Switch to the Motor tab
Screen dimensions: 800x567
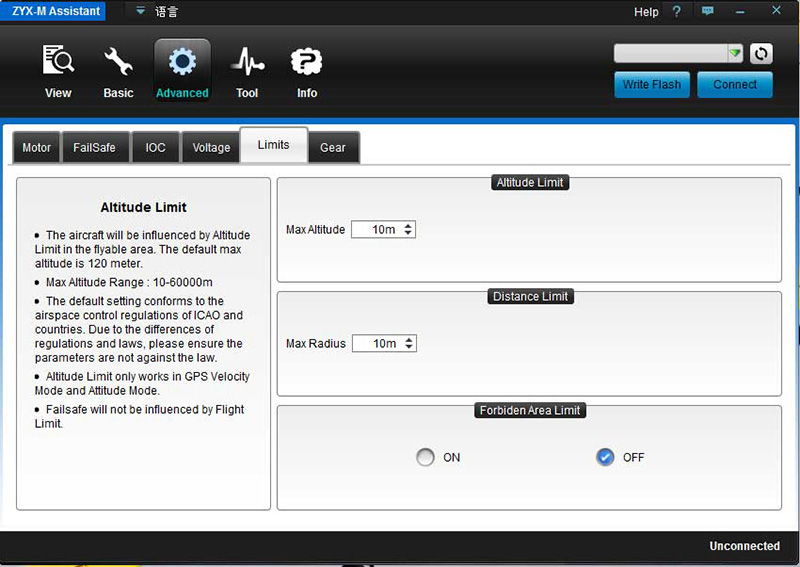[x=36, y=147]
